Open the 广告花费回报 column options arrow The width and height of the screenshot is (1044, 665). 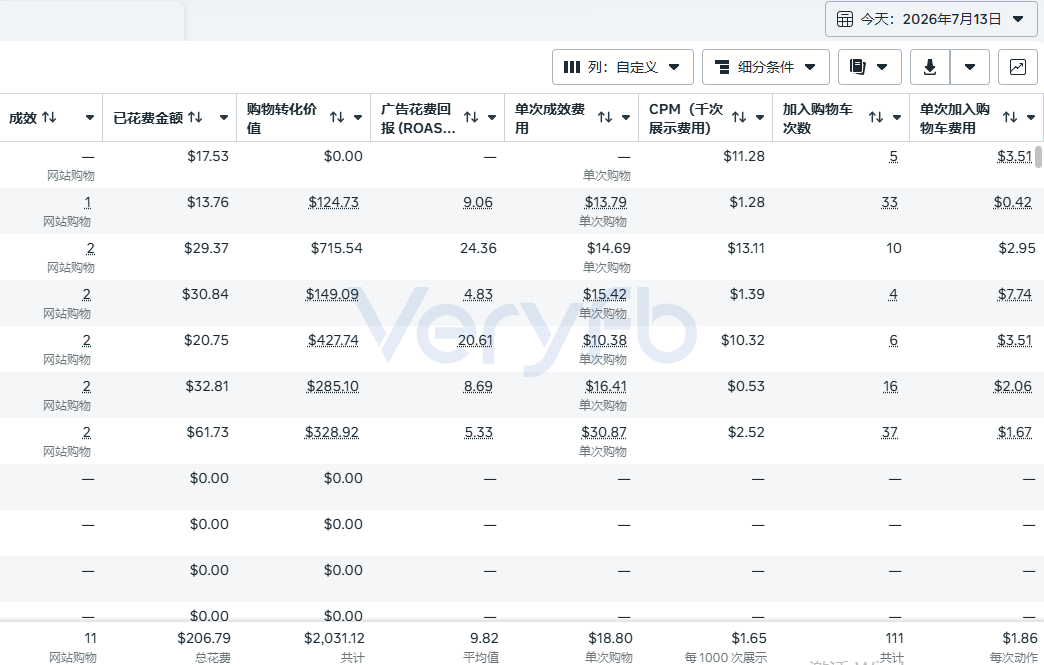492,118
